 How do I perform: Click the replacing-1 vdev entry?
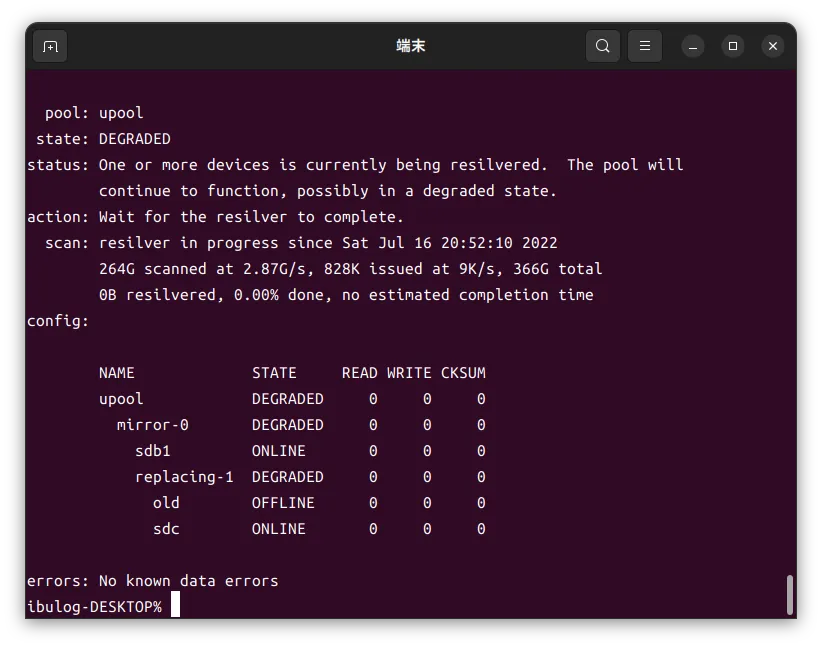(x=184, y=477)
